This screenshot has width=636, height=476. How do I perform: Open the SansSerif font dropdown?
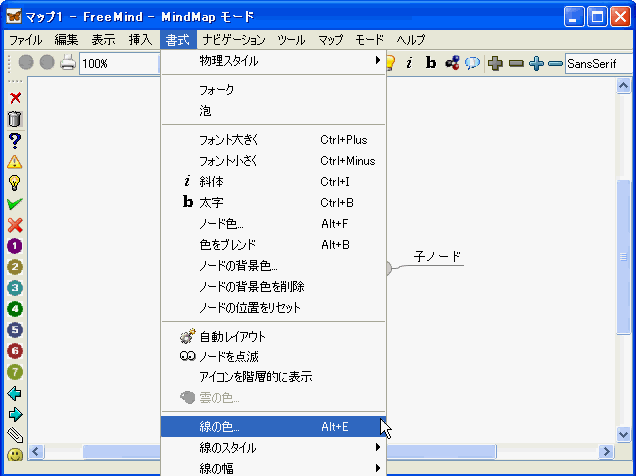599,64
